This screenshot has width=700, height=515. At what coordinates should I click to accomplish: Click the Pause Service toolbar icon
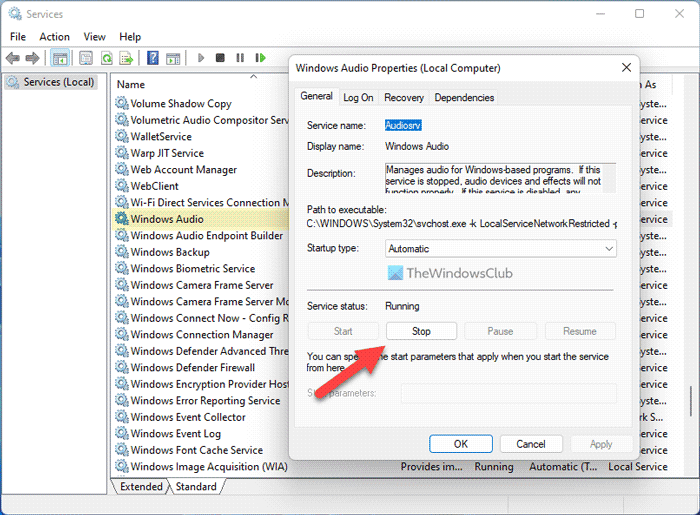240,58
